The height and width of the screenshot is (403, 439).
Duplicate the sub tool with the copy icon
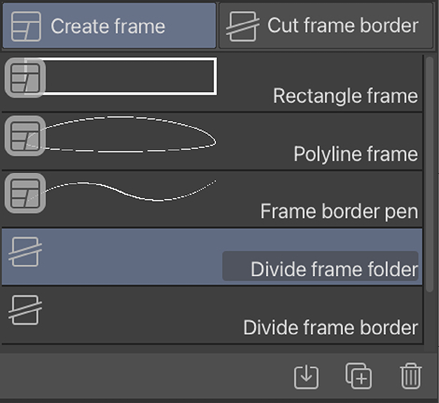[359, 376]
